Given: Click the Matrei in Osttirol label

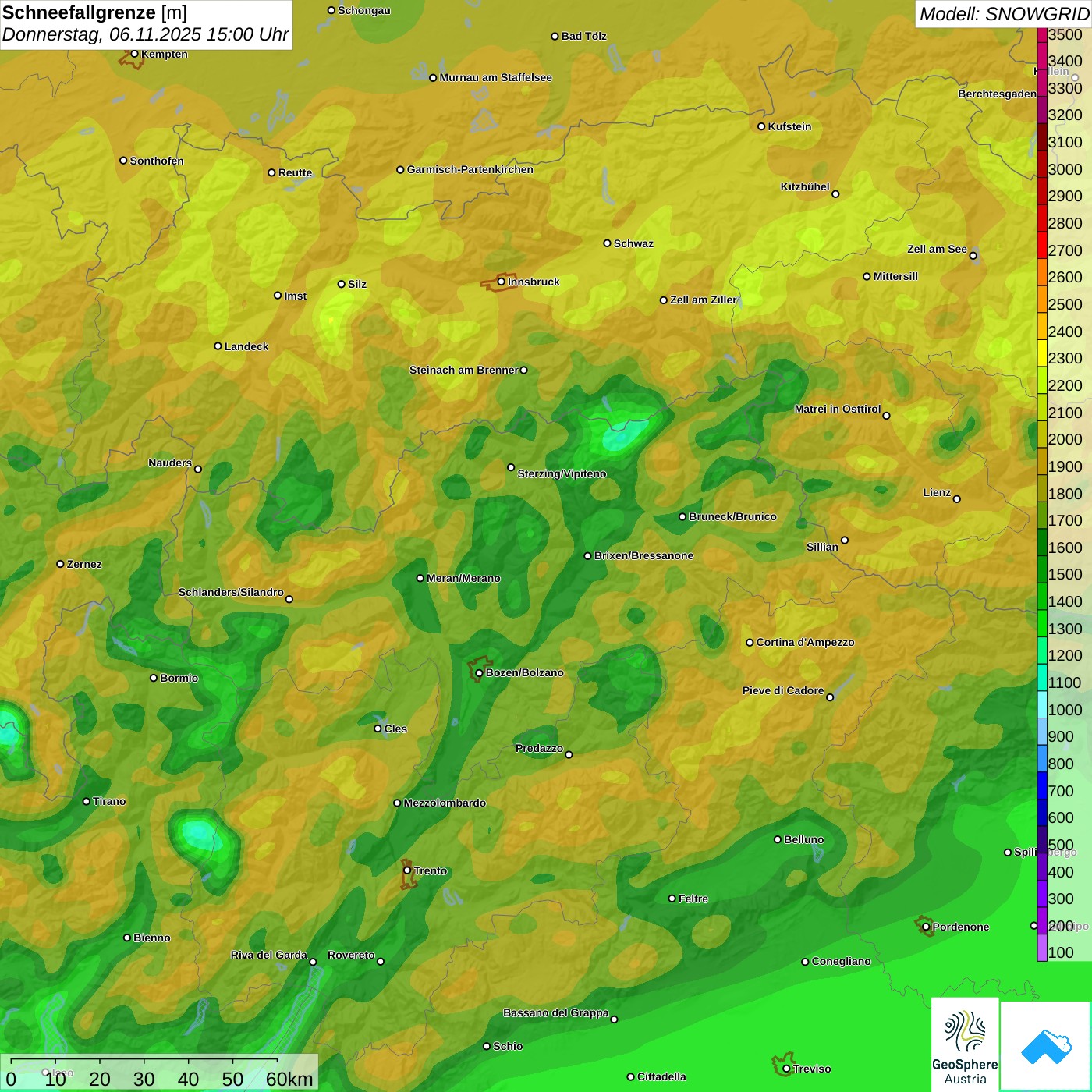Looking at the screenshot, I should pos(838,409).
